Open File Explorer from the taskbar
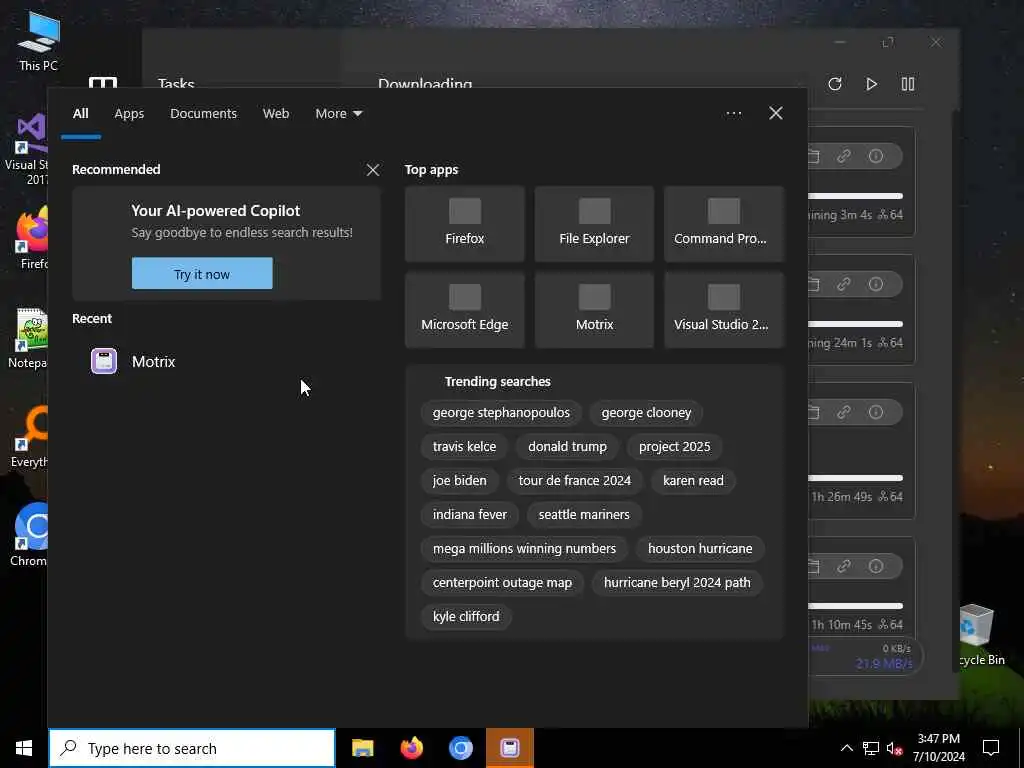Screen dimensions: 1024x768 tap(362, 748)
